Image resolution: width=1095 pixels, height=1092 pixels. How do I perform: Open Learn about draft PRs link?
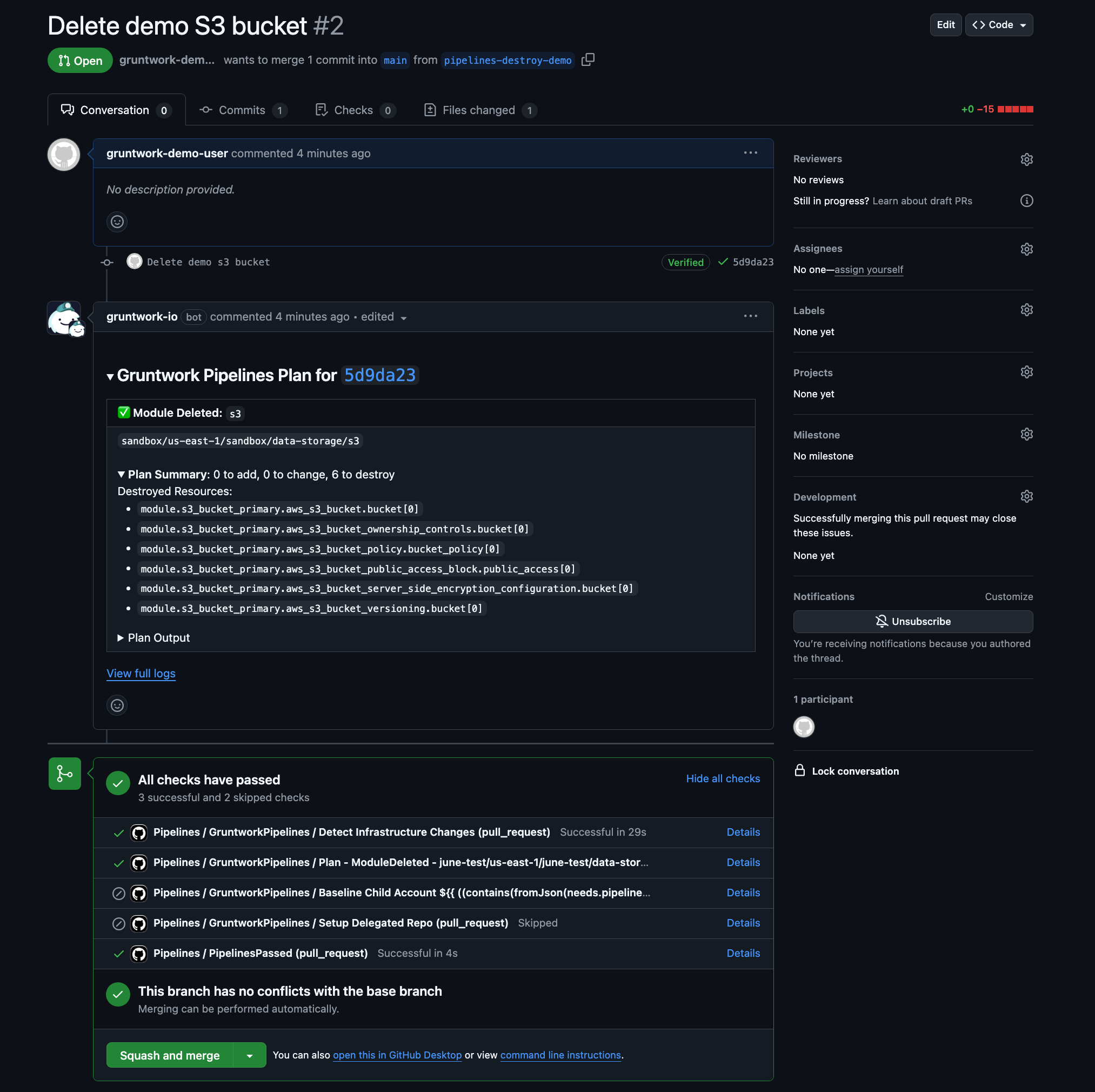tap(922, 201)
